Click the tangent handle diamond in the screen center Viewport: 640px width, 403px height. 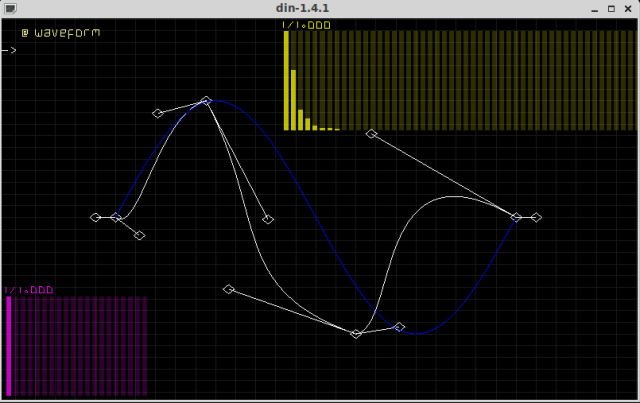[267, 220]
